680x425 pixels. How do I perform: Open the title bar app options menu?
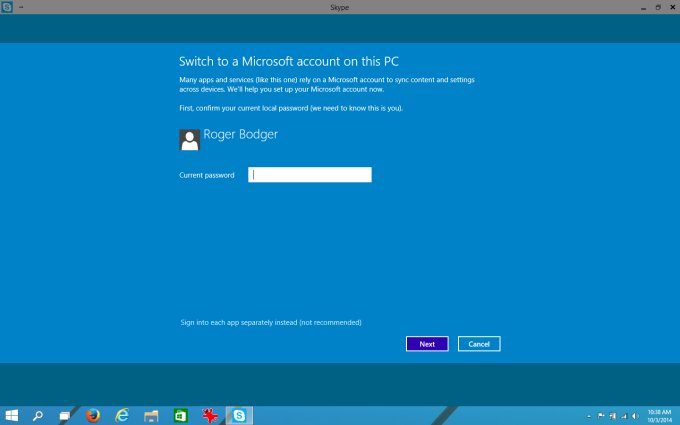click(21, 7)
